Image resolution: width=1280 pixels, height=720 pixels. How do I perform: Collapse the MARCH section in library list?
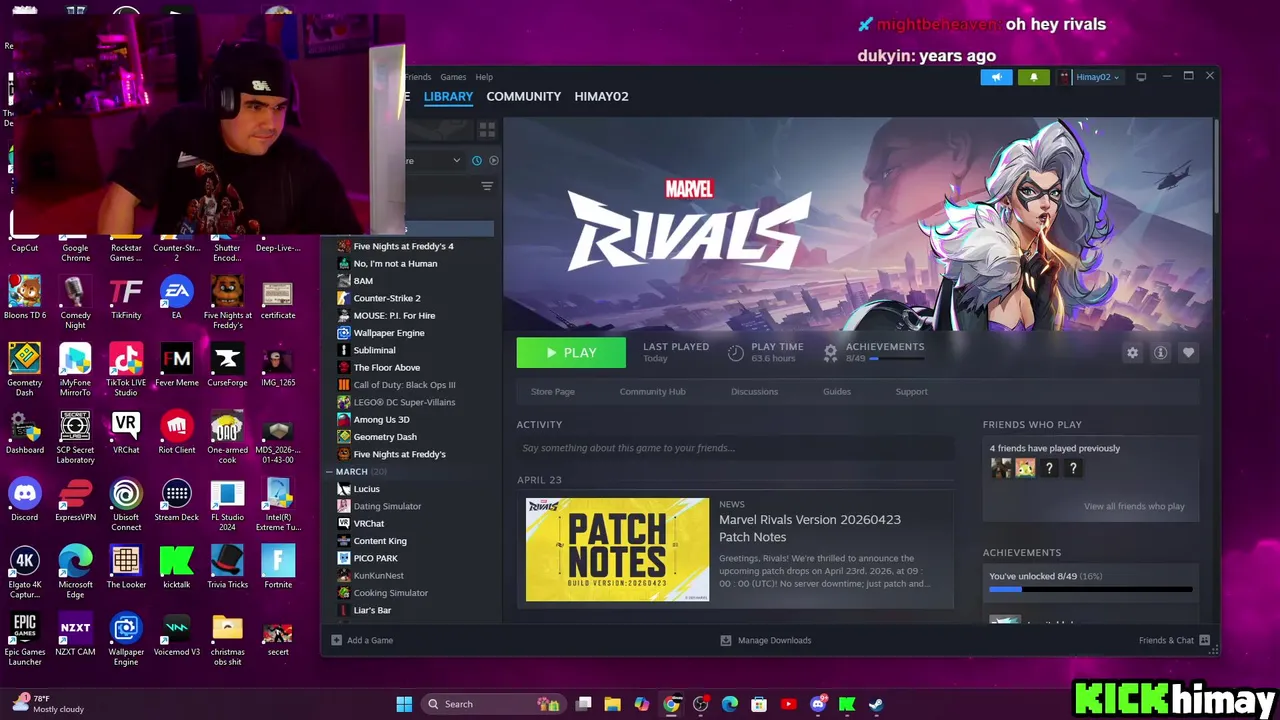point(330,472)
